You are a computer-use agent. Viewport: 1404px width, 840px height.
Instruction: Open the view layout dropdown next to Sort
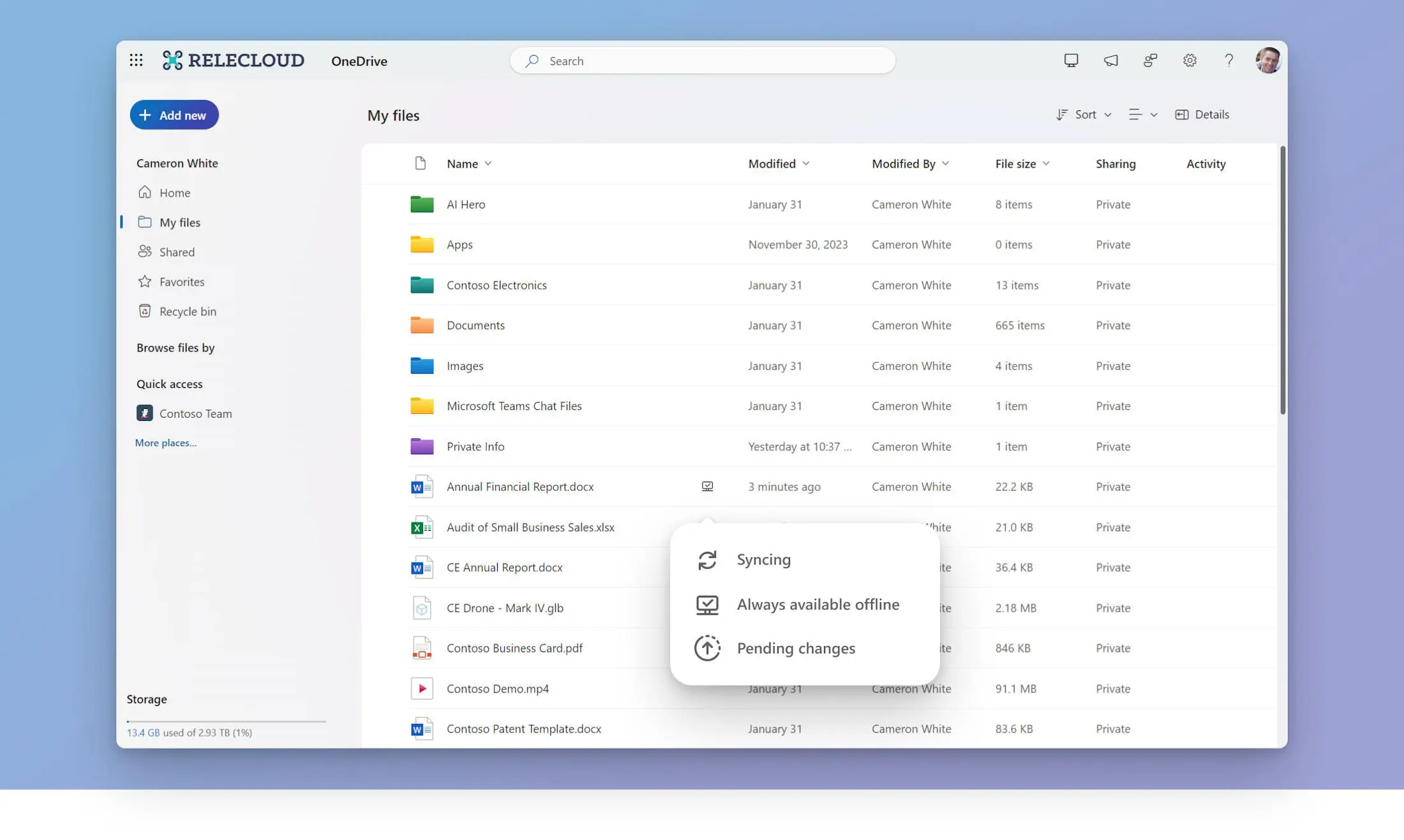pyautogui.click(x=1142, y=114)
